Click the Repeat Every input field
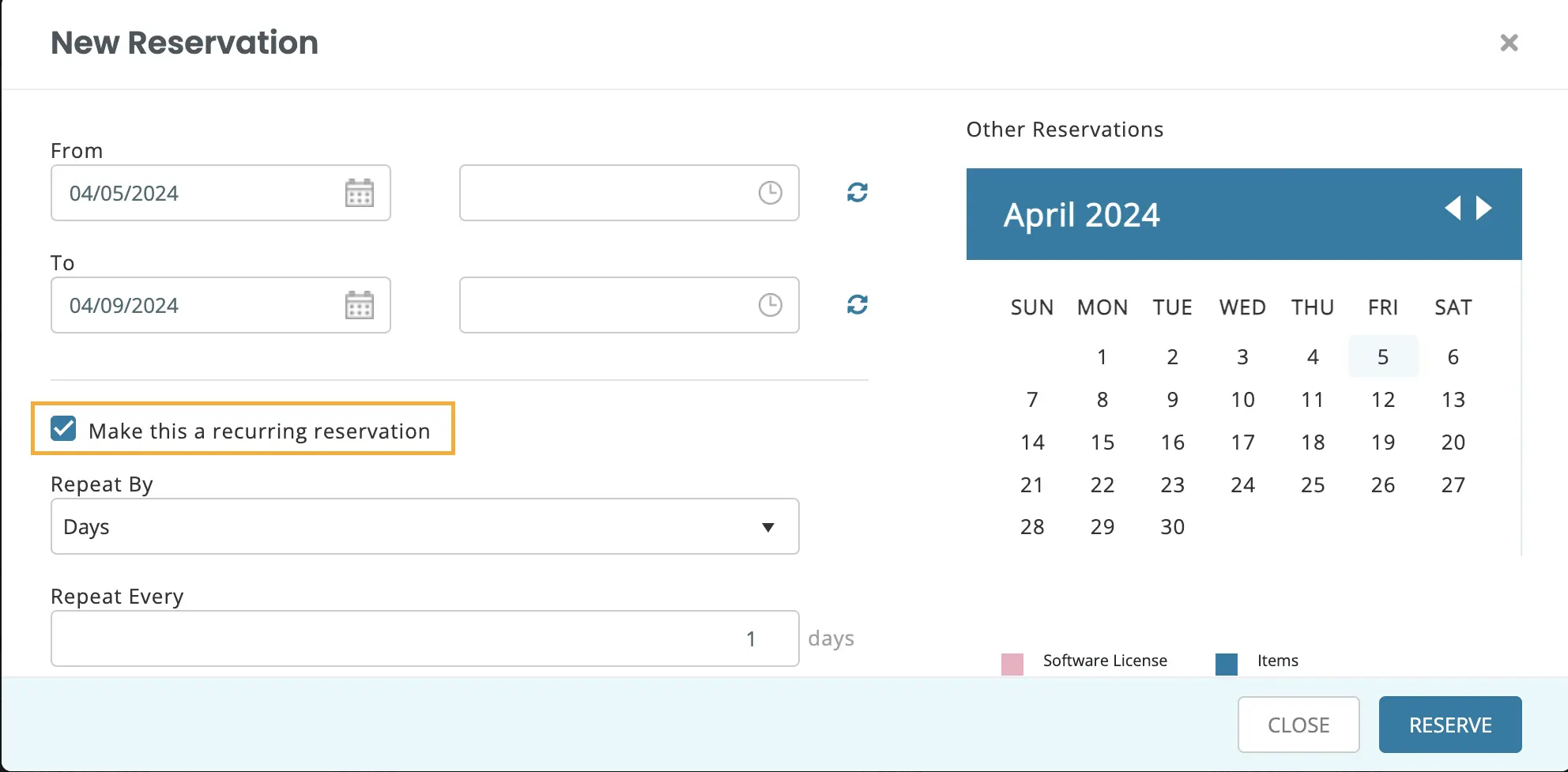Image resolution: width=1568 pixels, height=772 pixels. 424,638
